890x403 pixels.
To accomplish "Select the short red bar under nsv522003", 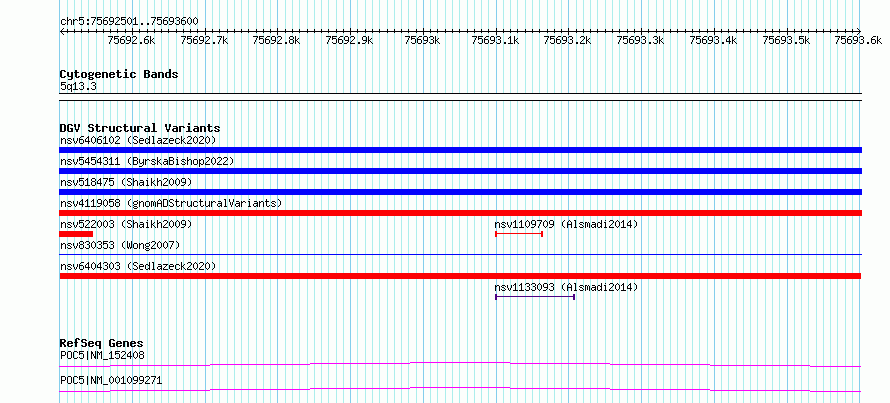I will coord(76,234).
